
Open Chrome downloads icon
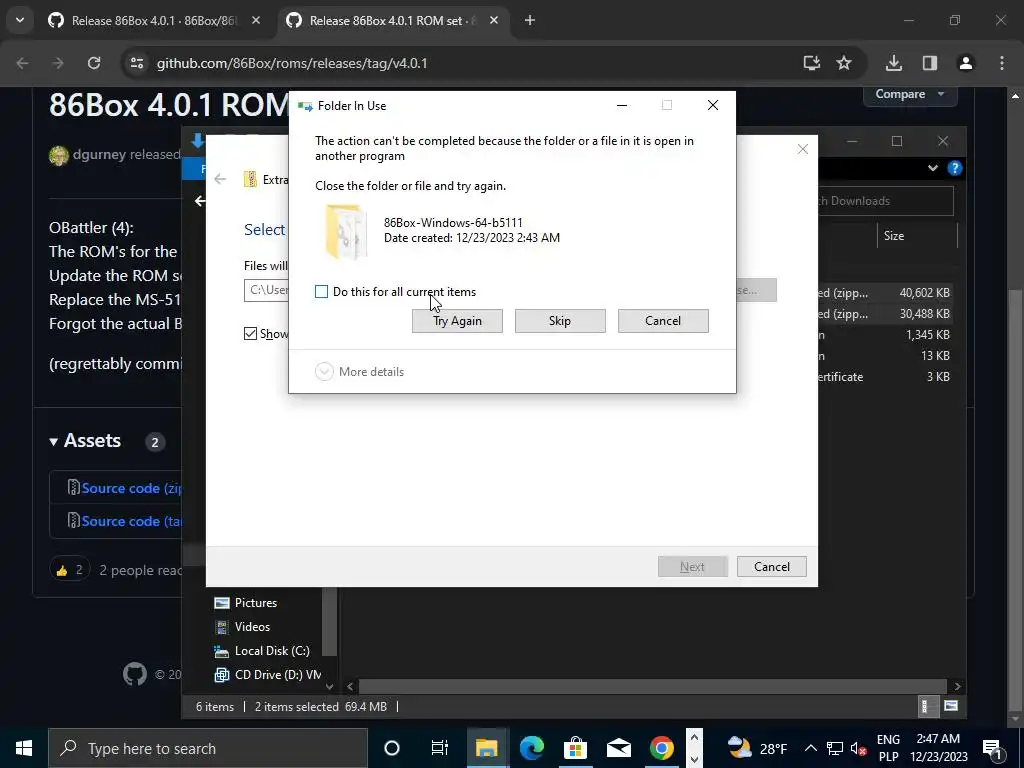tap(894, 63)
